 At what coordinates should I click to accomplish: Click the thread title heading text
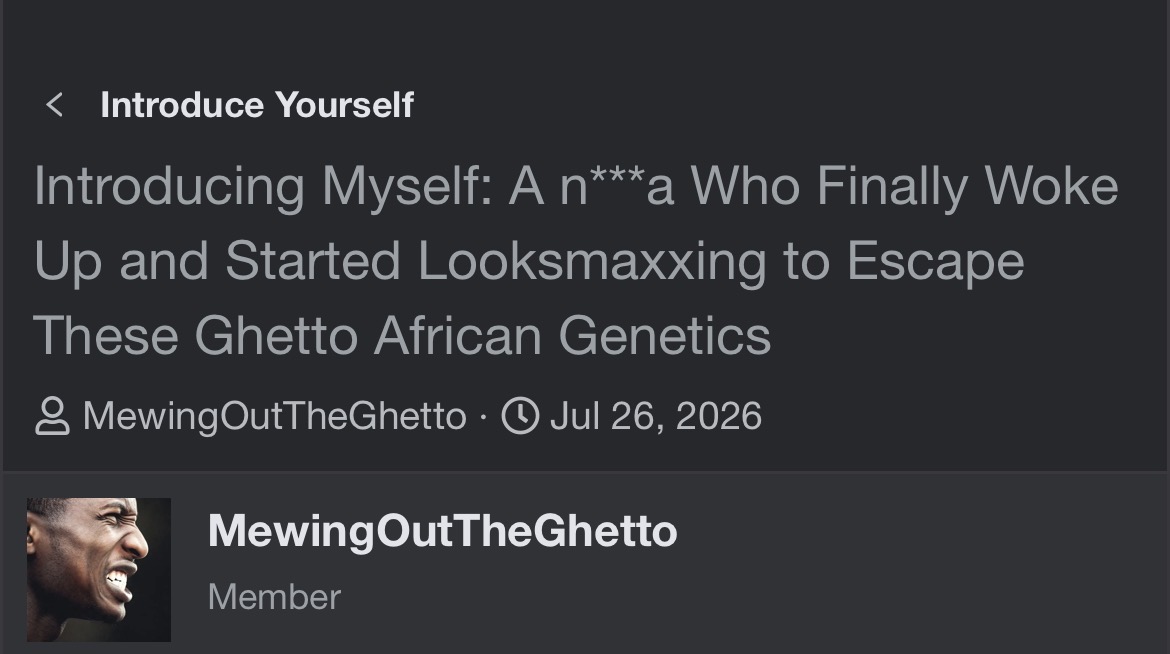click(x=575, y=261)
